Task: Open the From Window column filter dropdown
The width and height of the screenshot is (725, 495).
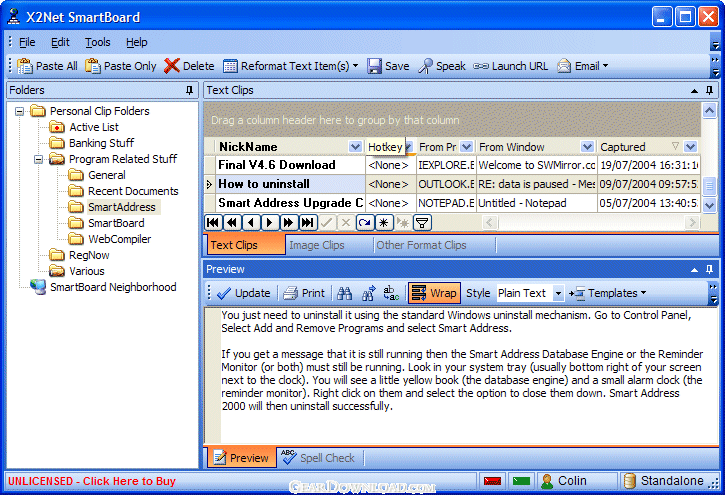Action: click(587, 147)
